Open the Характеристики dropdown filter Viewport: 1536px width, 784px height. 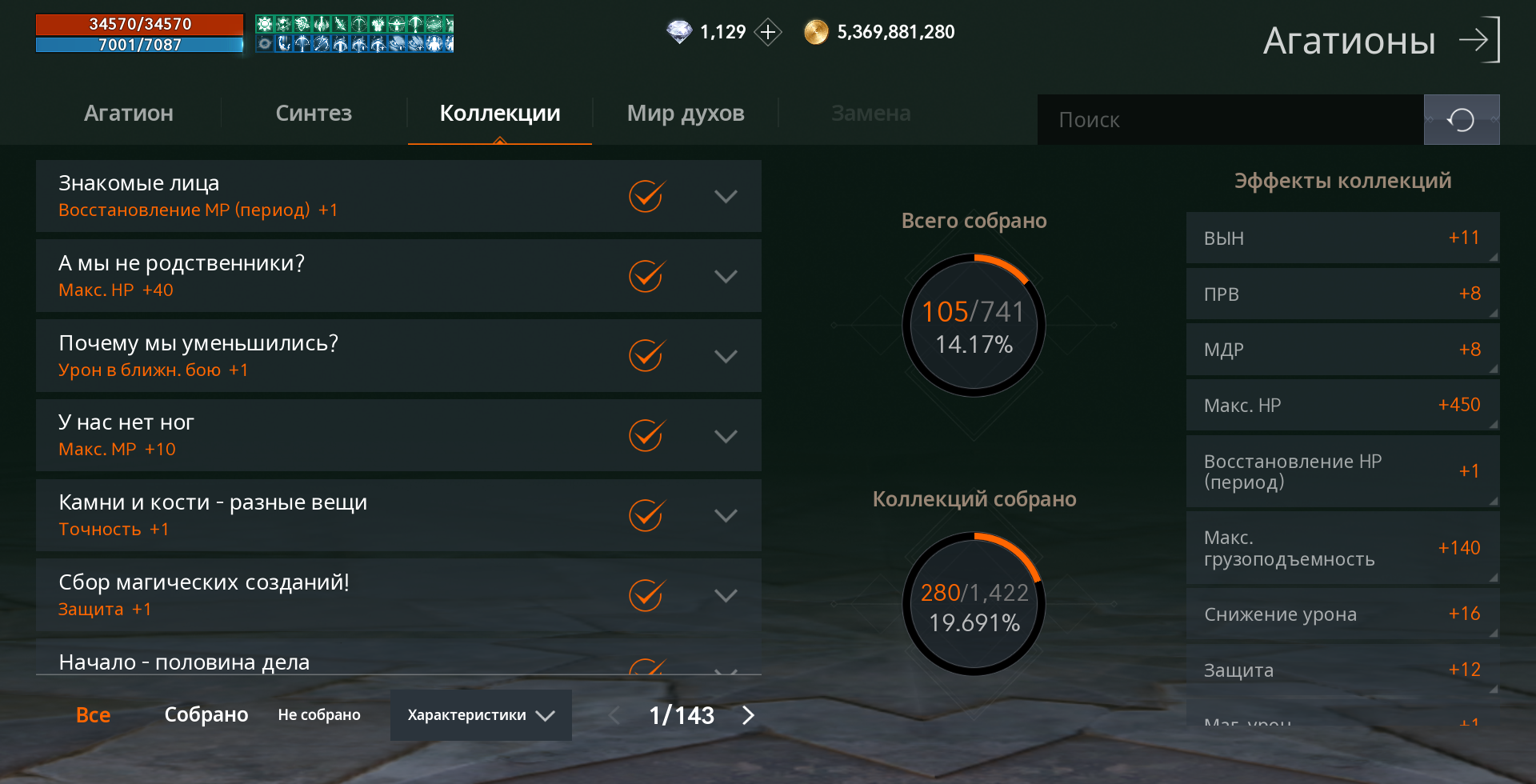481,715
